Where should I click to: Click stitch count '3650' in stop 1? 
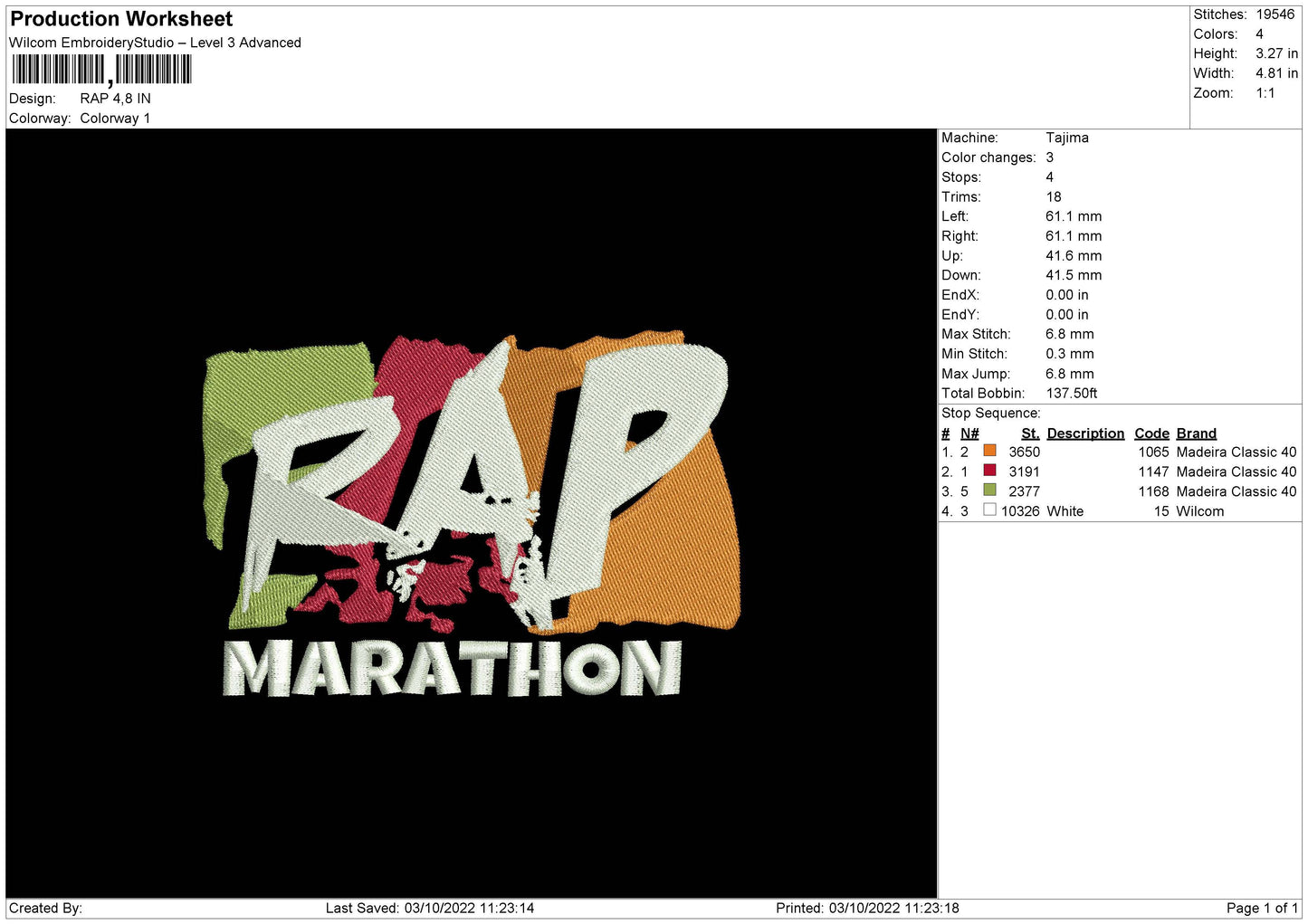[1025, 452]
